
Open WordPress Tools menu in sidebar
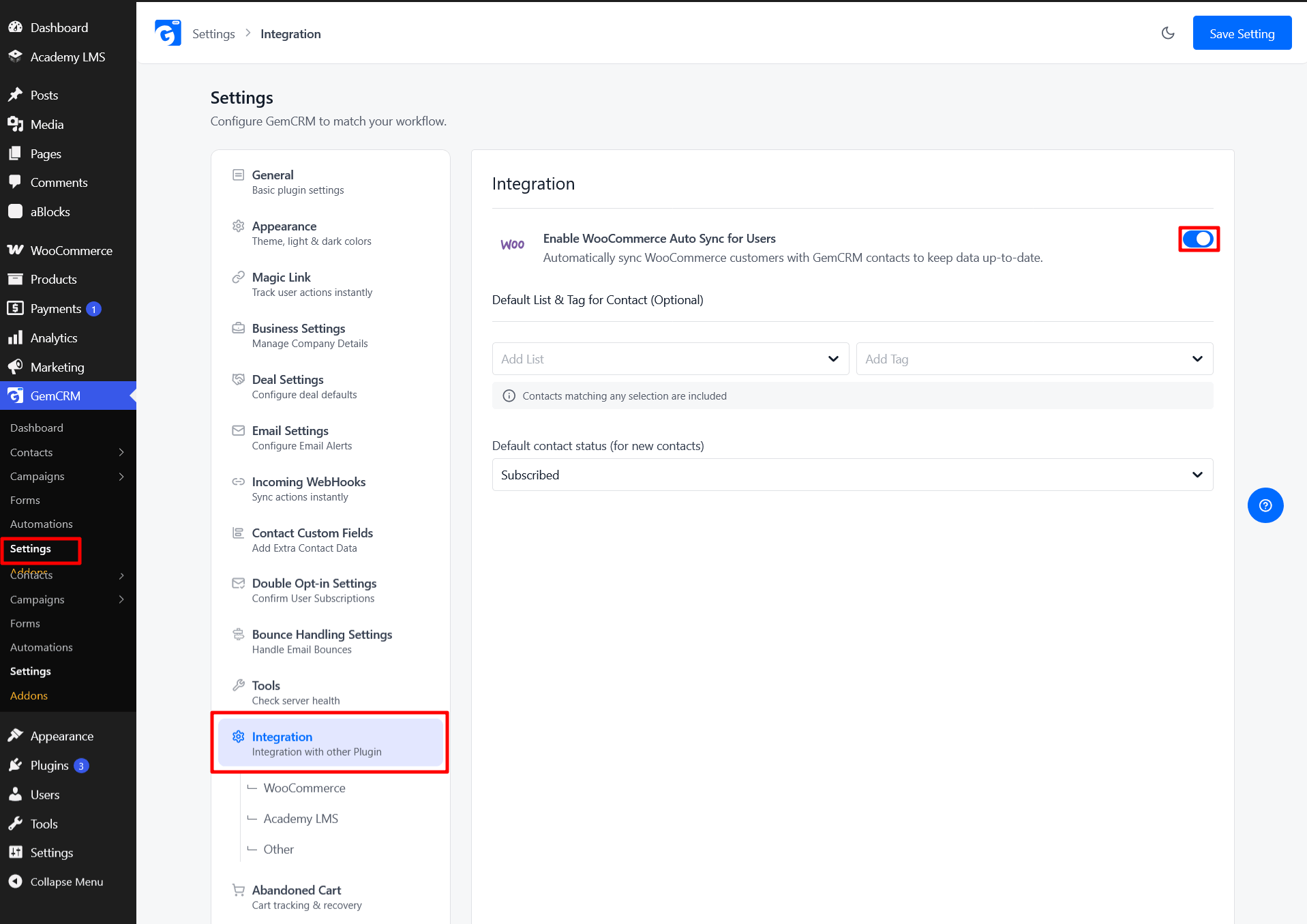(44, 824)
